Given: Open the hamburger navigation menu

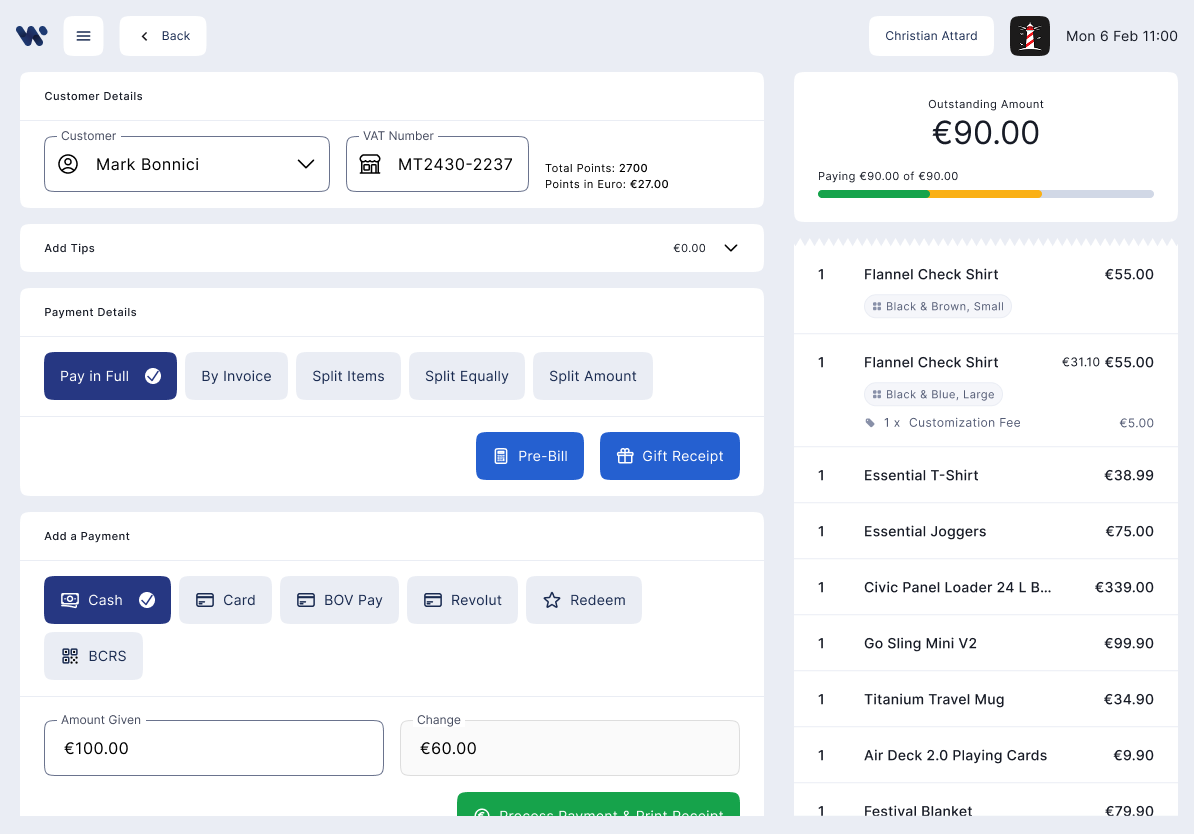Looking at the screenshot, I should (83, 35).
